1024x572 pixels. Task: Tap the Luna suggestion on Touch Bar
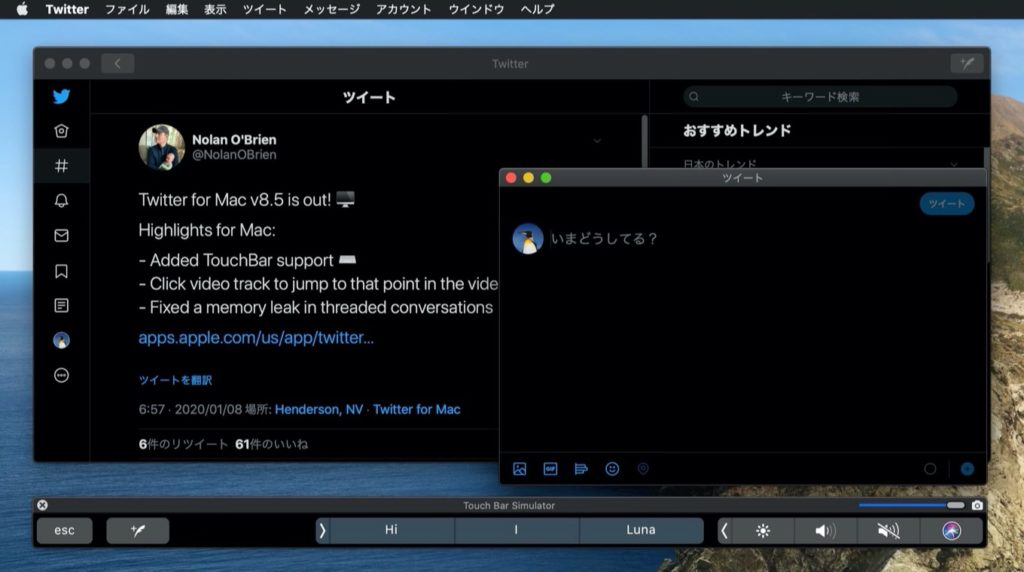[641, 530]
